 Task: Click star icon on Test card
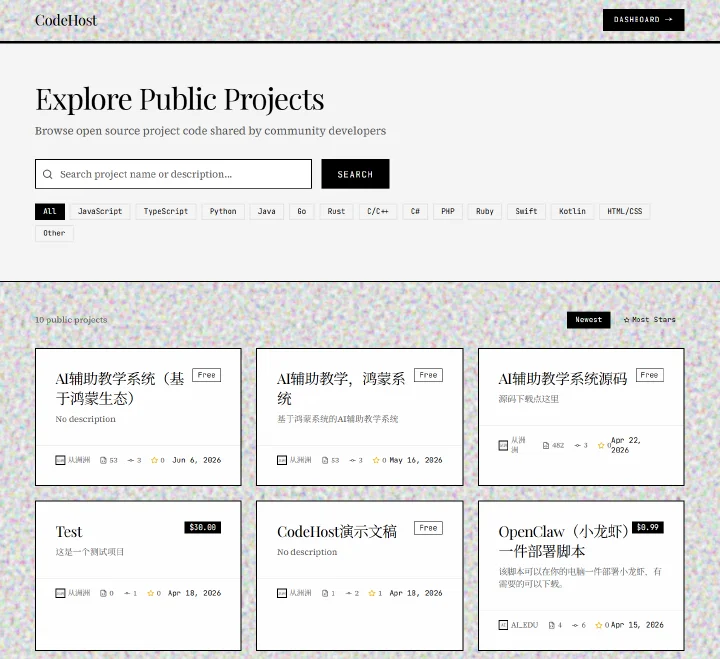coord(151,593)
